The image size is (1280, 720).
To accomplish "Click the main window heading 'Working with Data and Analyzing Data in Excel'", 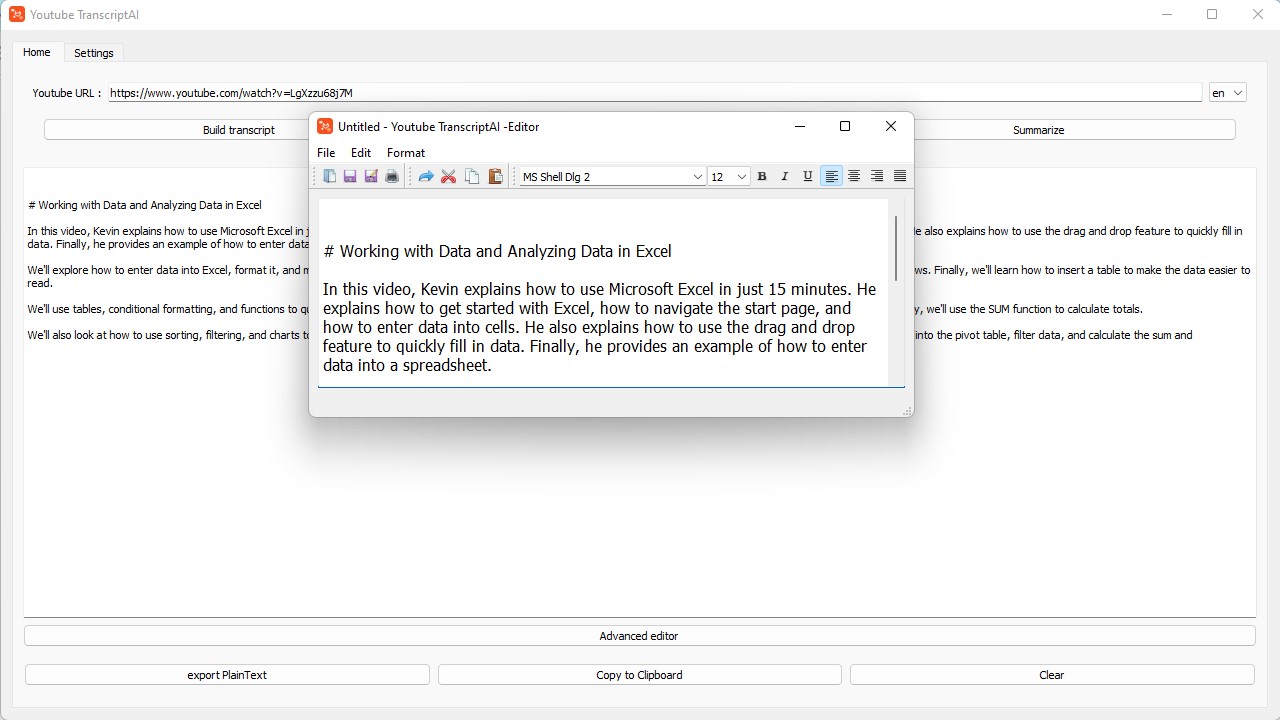I will [x=145, y=205].
